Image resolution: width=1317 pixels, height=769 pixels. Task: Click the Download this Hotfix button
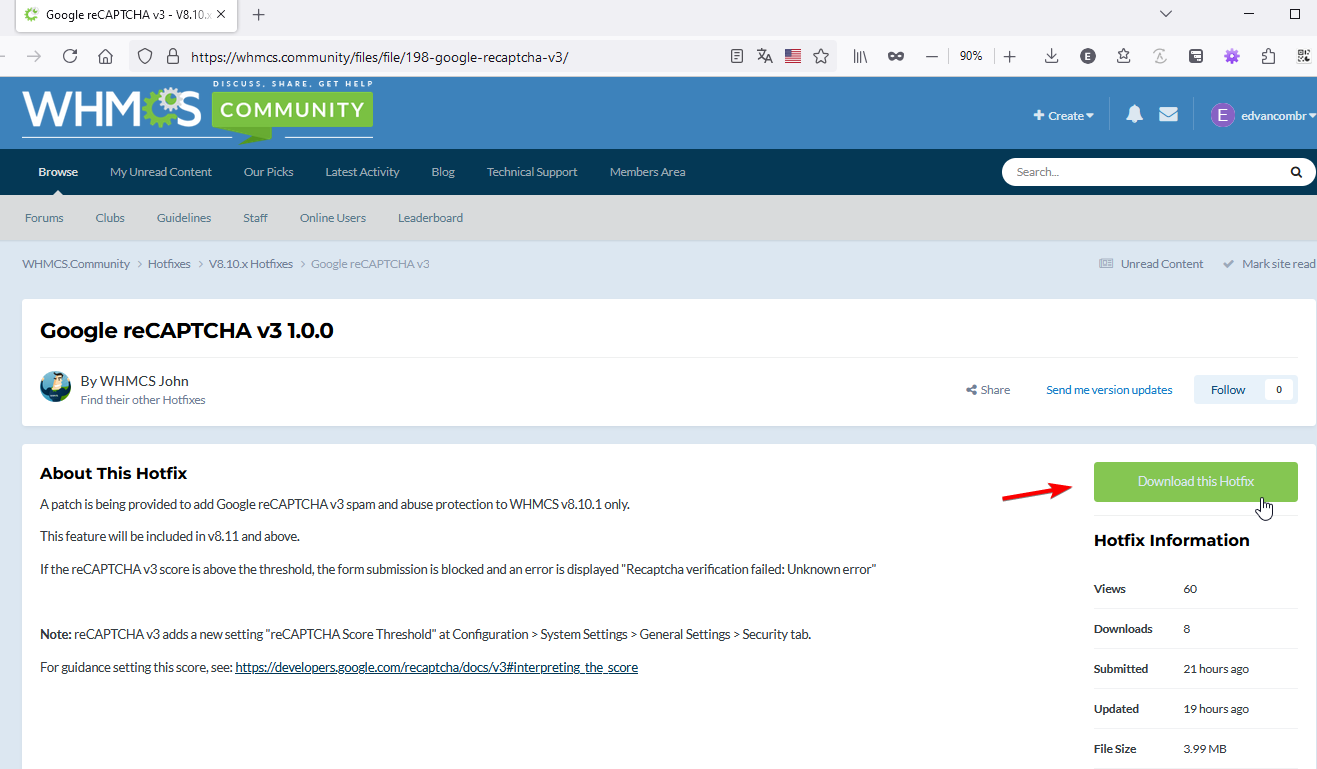coord(1196,482)
